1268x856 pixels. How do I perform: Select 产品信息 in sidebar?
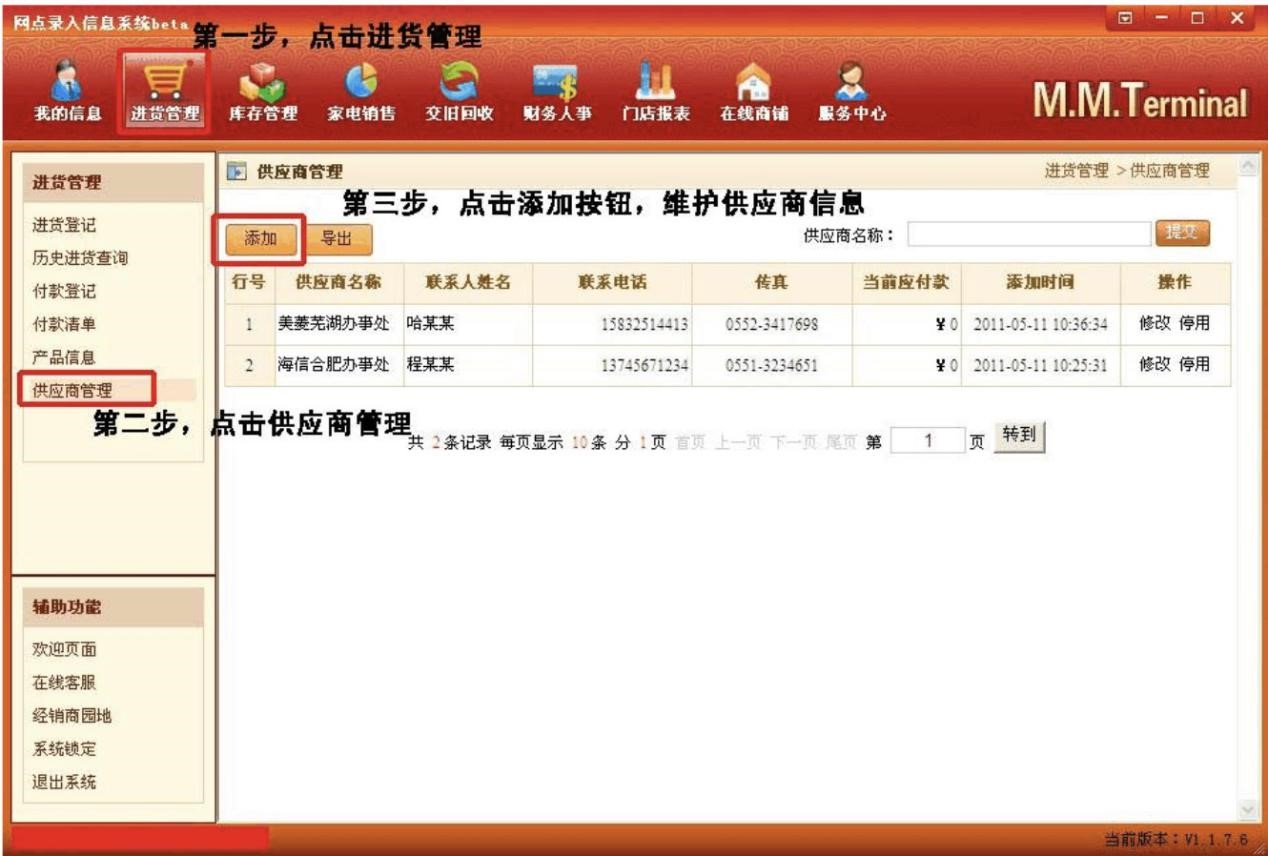(x=65, y=357)
